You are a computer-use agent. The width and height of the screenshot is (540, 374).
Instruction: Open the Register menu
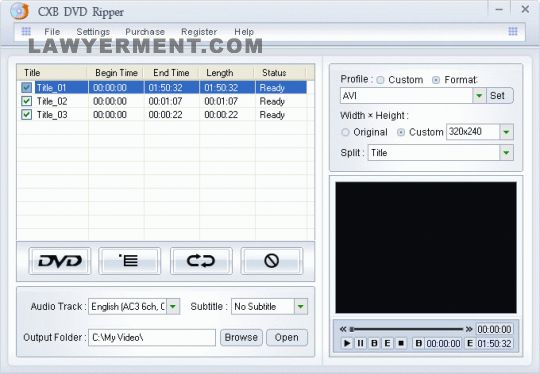tap(199, 32)
